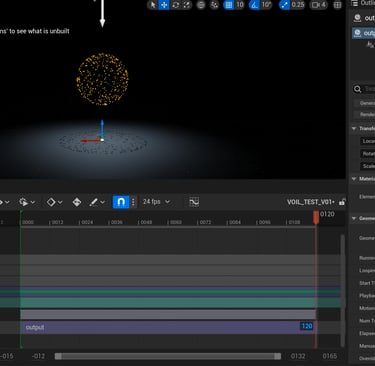Viewport: 375px width, 366px height.
Task: Click the VOIL_TEST_V01 sequence name
Action: tap(311, 202)
